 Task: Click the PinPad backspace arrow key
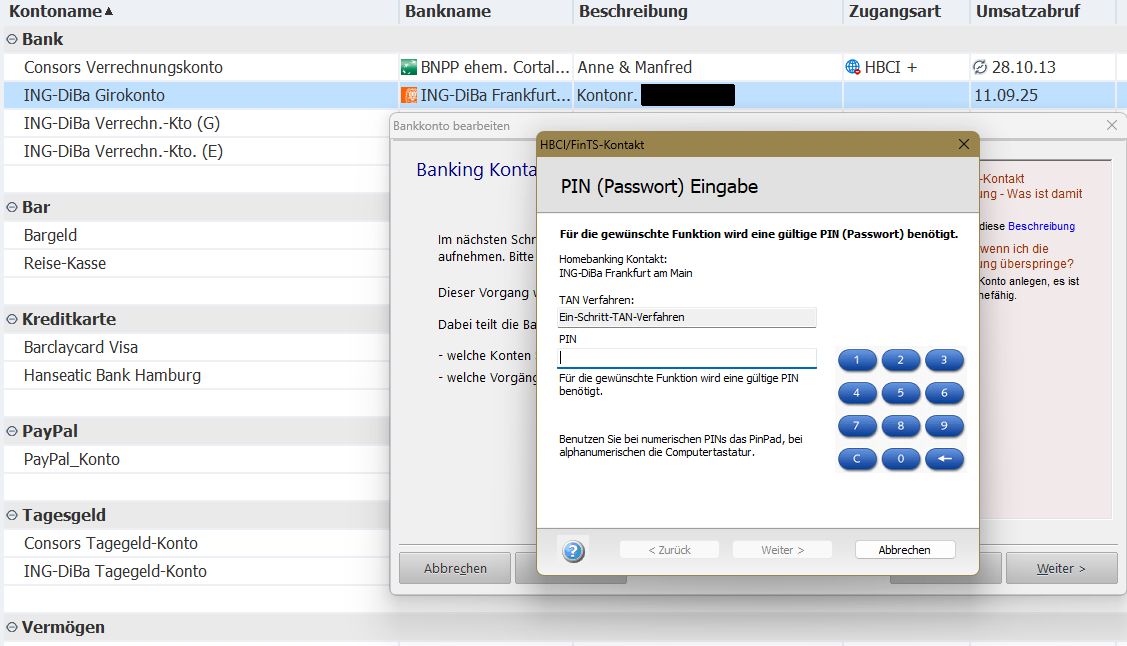click(944, 458)
